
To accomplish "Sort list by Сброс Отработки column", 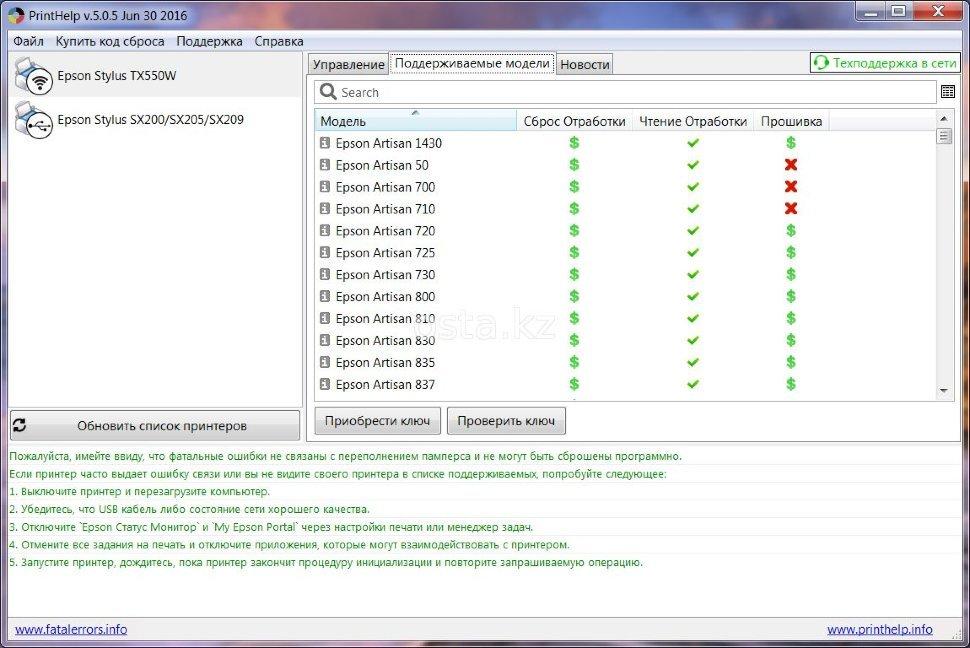I will 574,121.
